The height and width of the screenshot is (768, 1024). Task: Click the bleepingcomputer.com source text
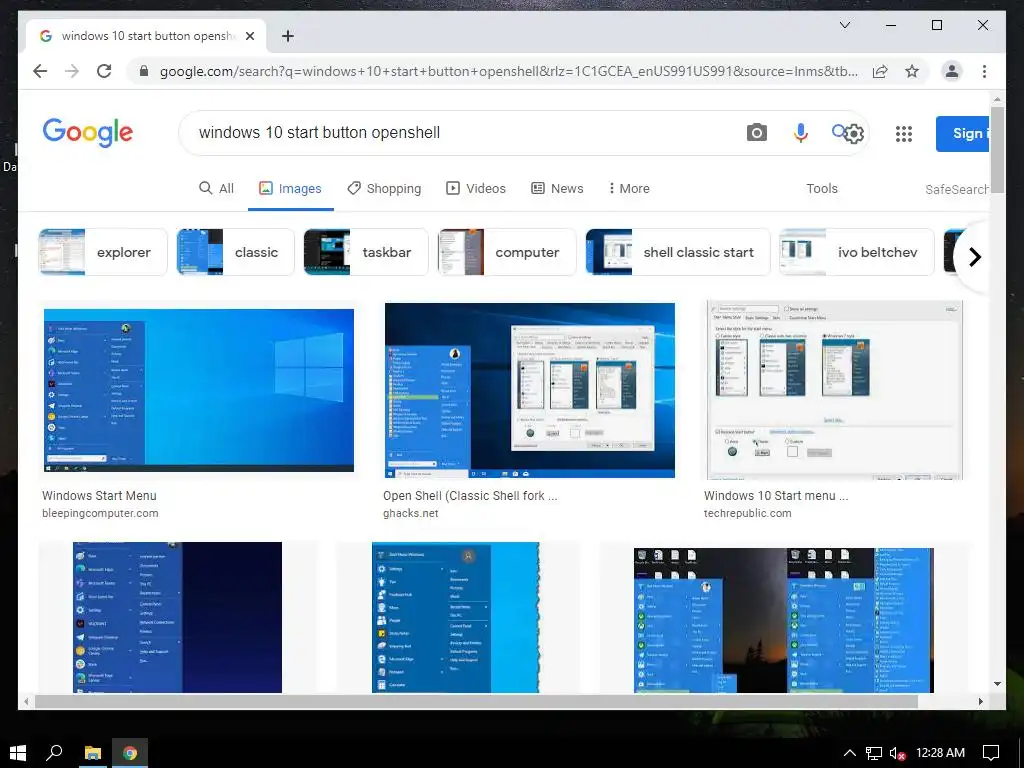tap(100, 513)
